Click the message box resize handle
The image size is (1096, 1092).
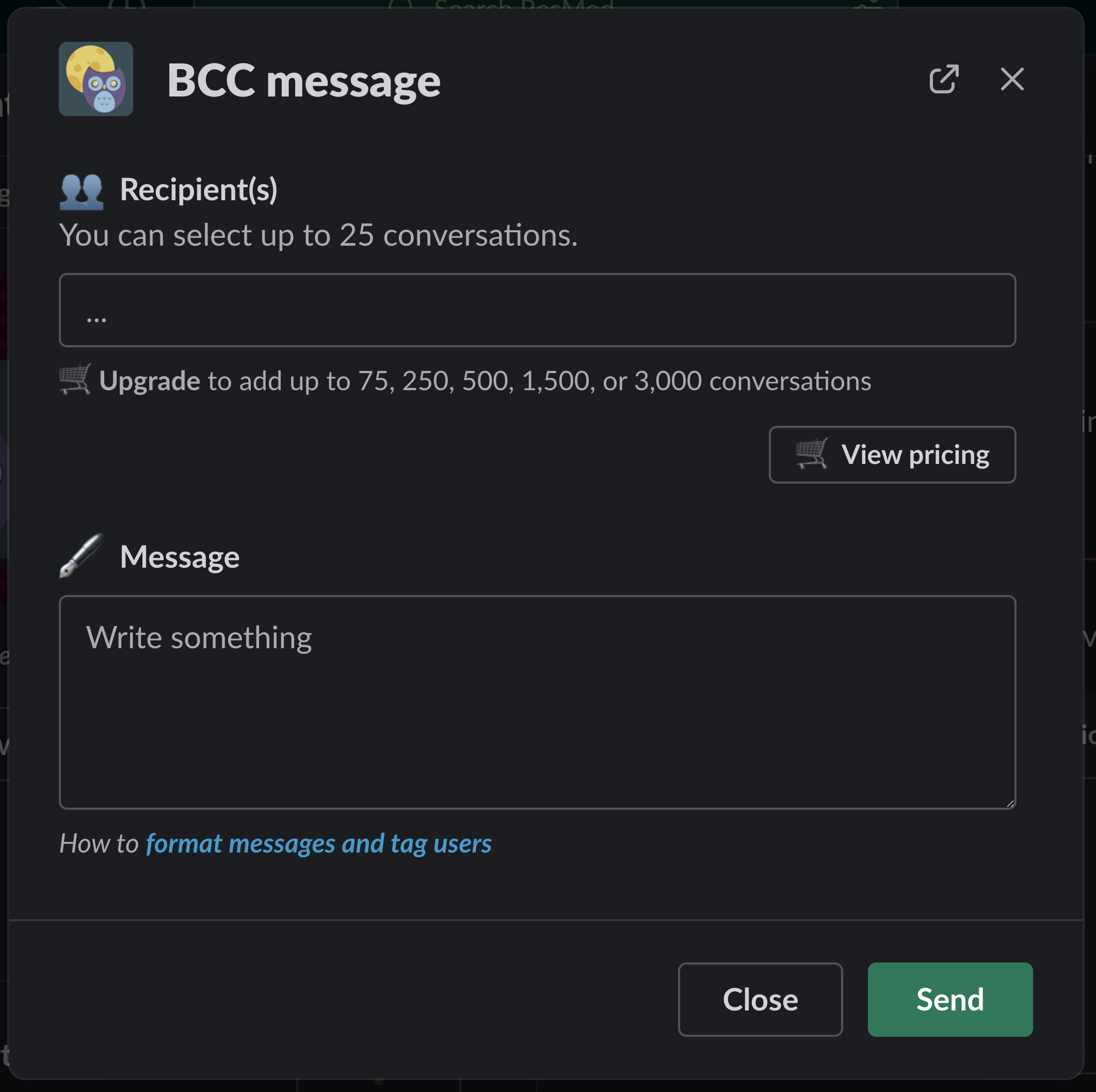1010,802
